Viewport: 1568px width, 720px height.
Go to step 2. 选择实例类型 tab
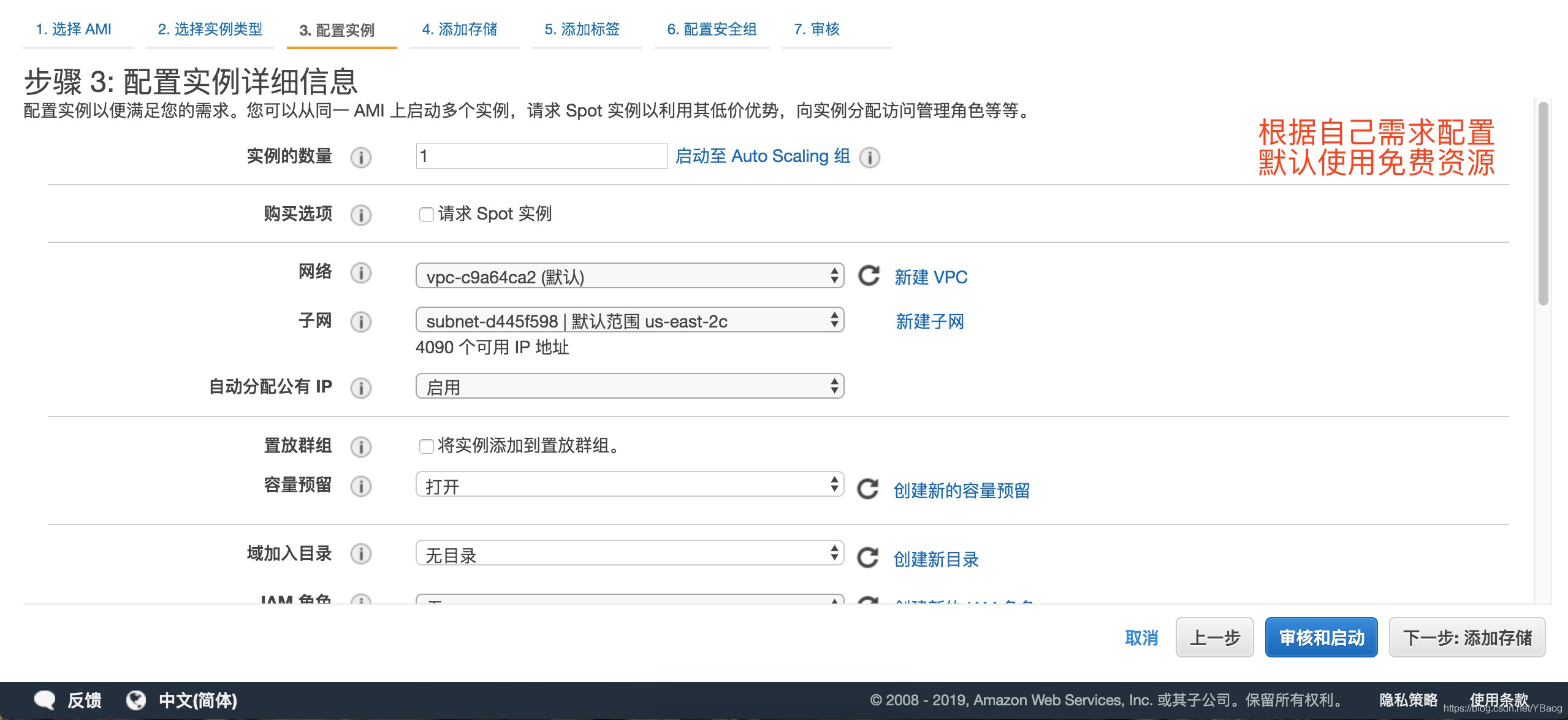point(210,29)
